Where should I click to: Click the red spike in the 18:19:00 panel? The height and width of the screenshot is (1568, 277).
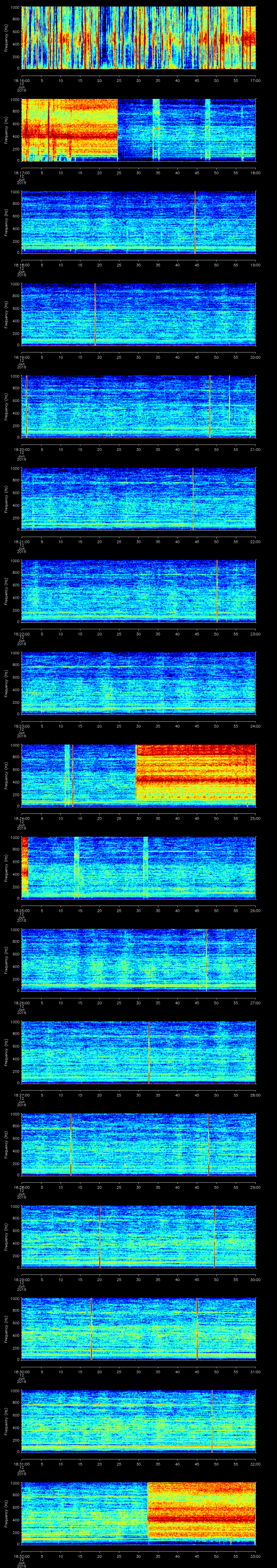pyautogui.click(x=95, y=314)
